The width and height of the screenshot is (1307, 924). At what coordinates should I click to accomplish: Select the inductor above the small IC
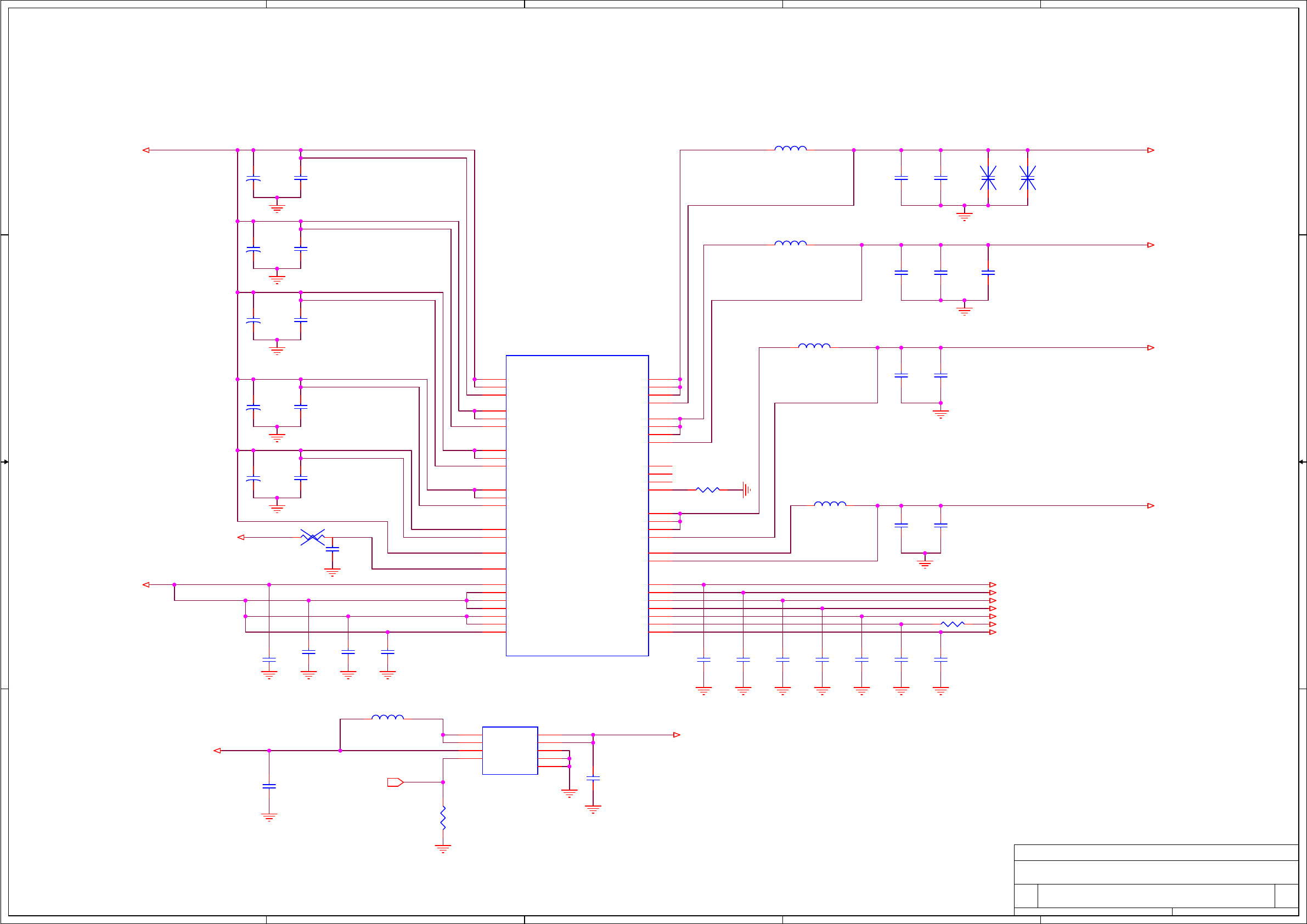[x=387, y=717]
